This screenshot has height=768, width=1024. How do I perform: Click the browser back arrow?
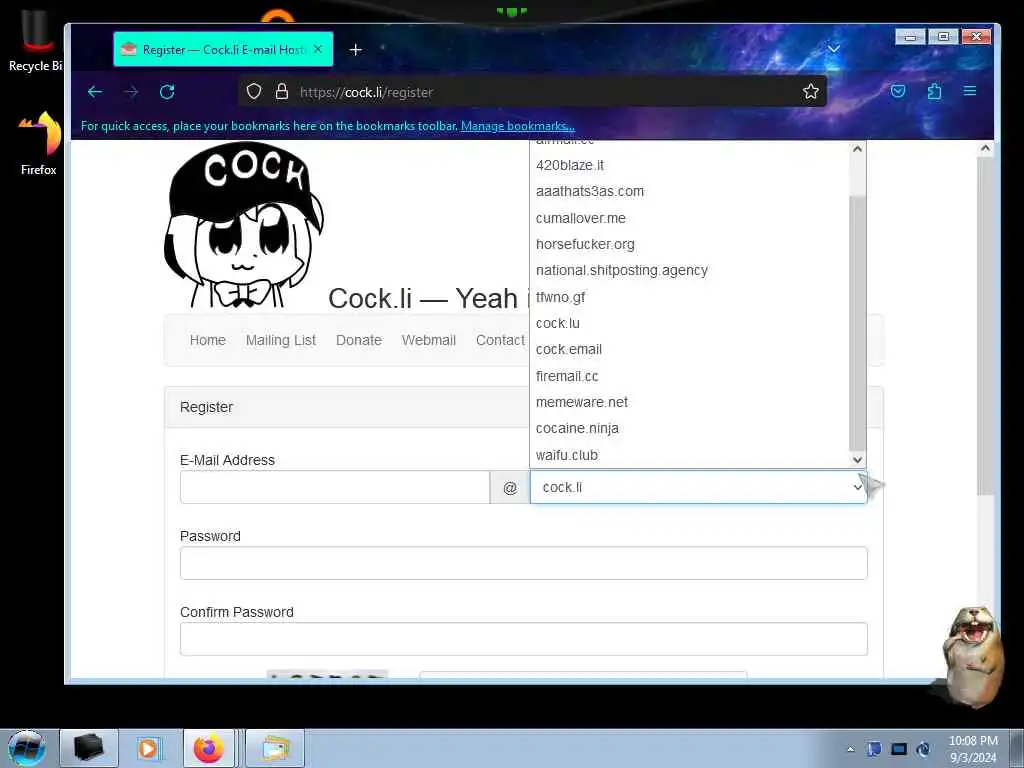(95, 92)
